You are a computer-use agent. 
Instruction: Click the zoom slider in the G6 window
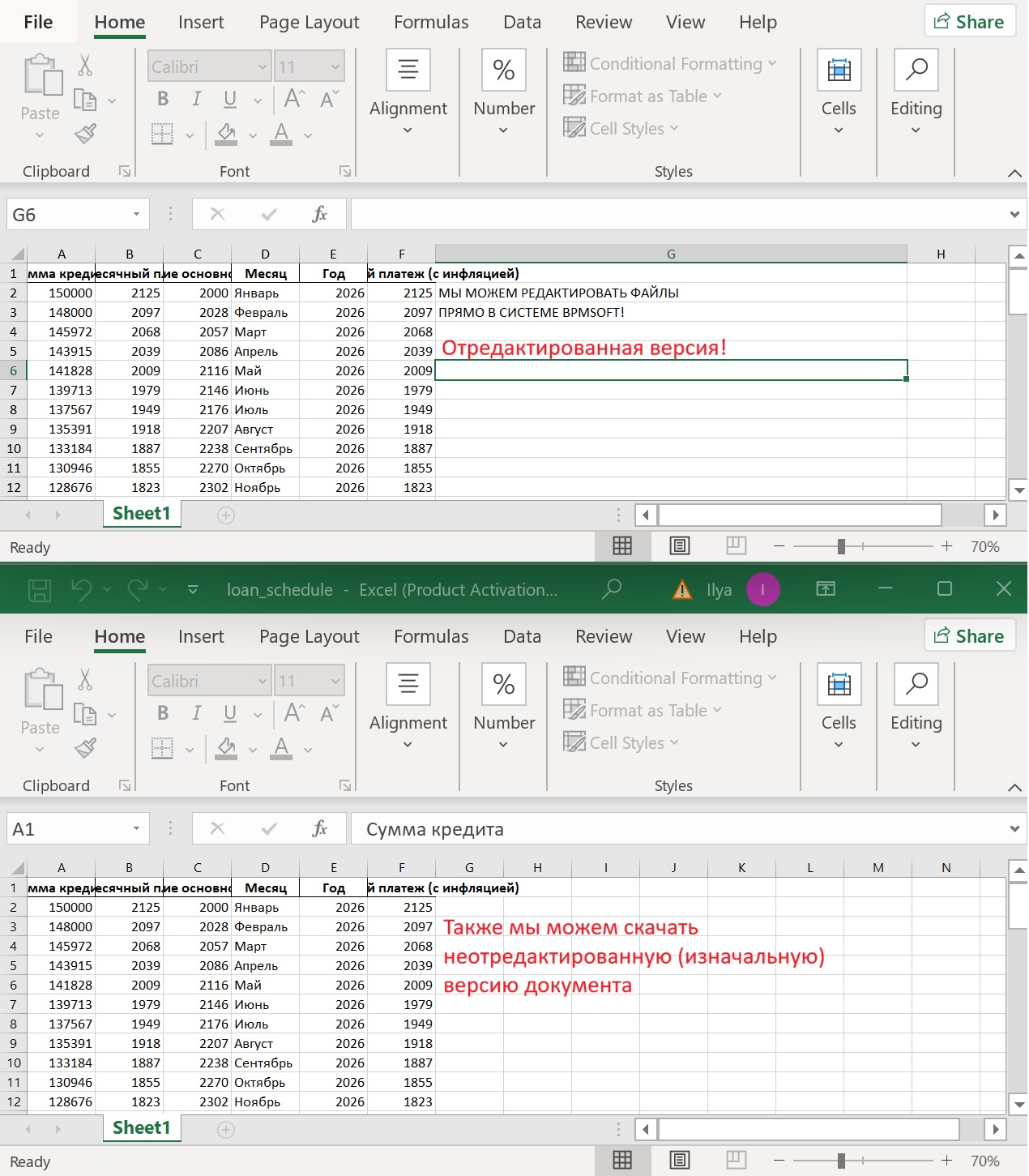pyautogui.click(x=841, y=547)
